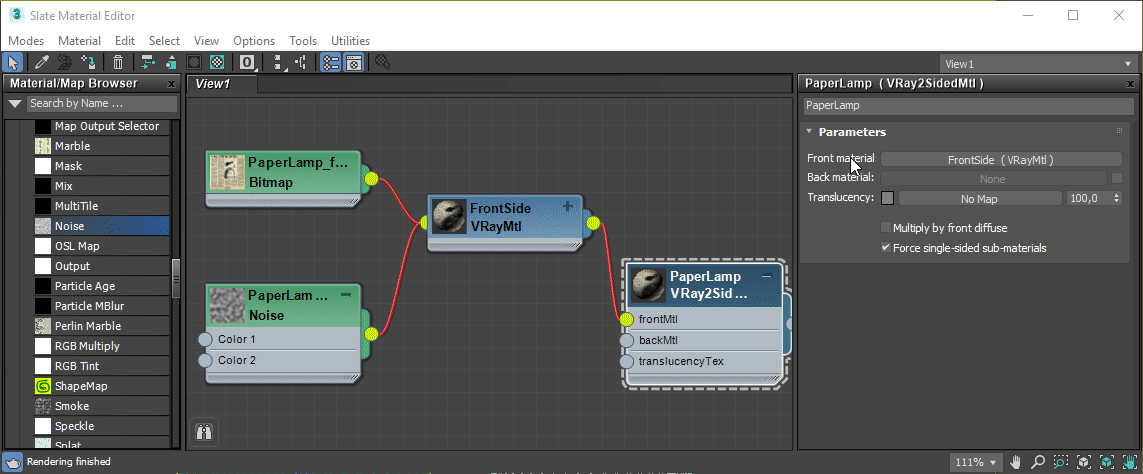1143x474 pixels.
Task: Click the Delete Selected trash icon
Action: click(x=118, y=62)
